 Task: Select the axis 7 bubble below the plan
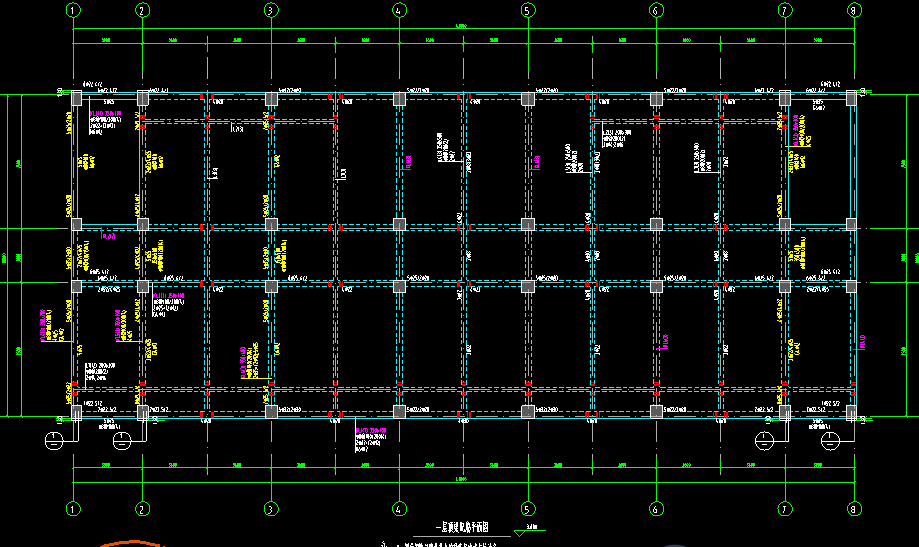785,509
